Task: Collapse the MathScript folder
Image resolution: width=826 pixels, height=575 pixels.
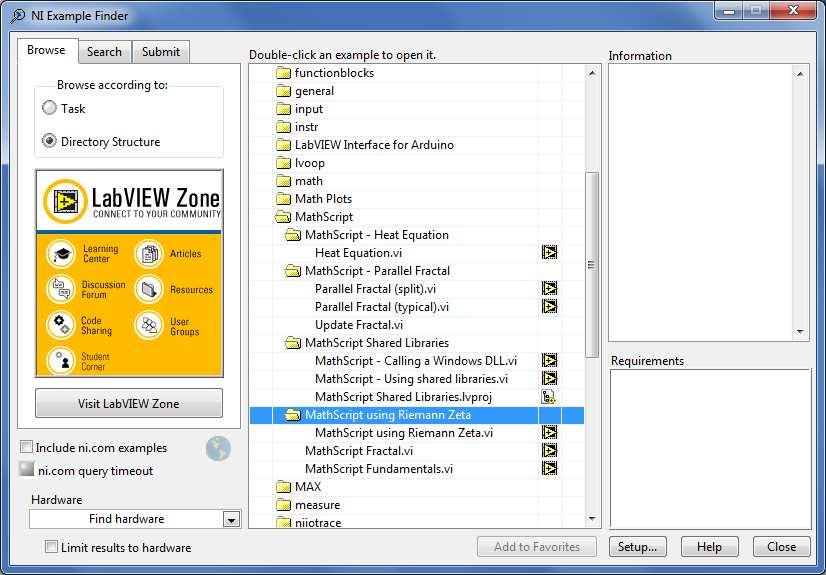Action: tap(283, 217)
